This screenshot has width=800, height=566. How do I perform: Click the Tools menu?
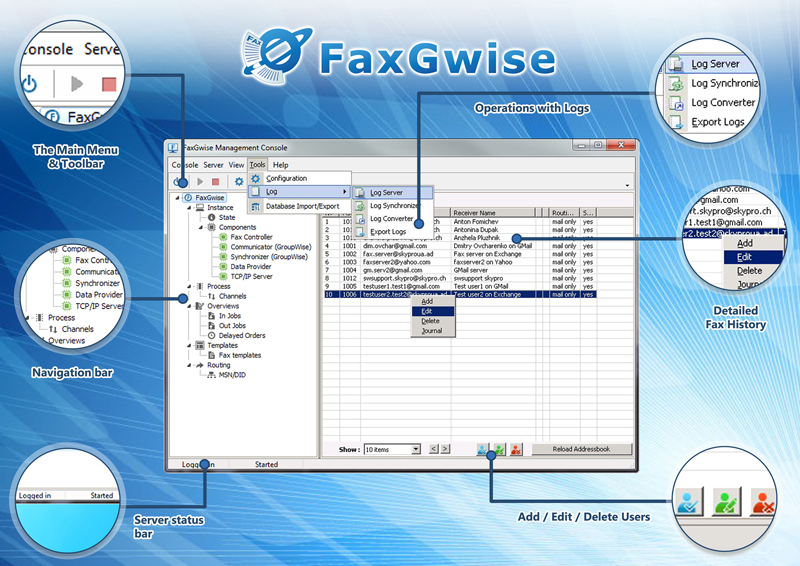point(258,165)
